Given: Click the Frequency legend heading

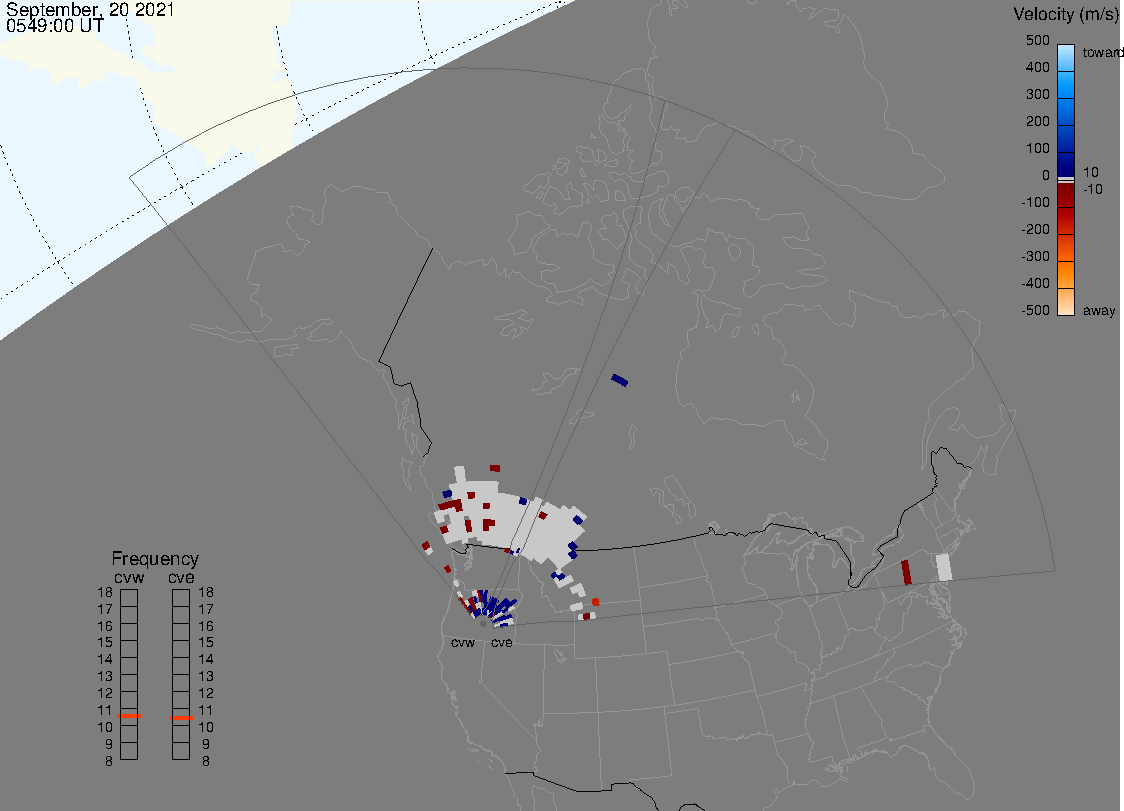Looking at the screenshot, I should [x=155, y=559].
